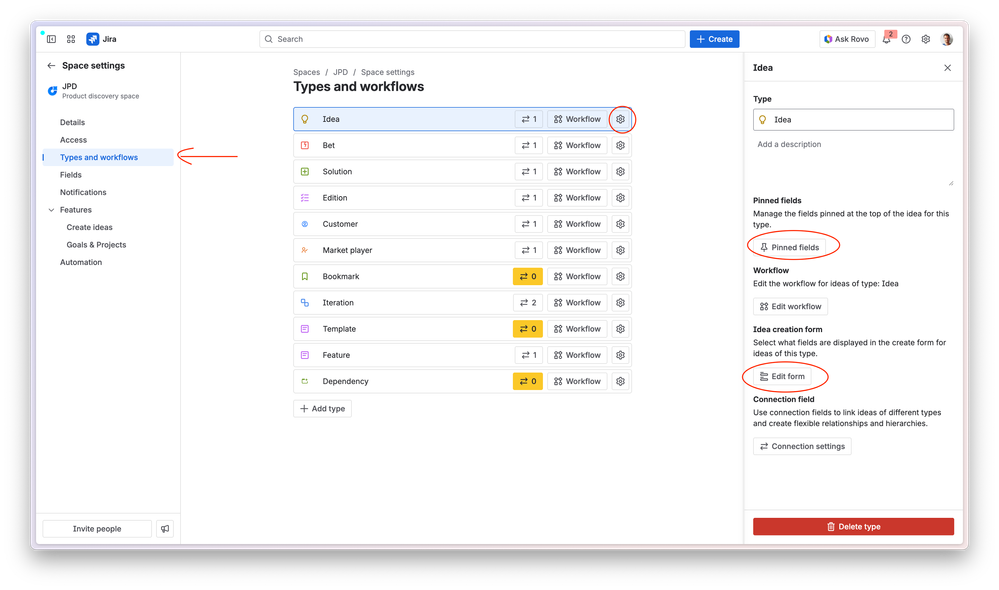
Task: Open settings gear for Feature type
Action: pyautogui.click(x=621, y=355)
